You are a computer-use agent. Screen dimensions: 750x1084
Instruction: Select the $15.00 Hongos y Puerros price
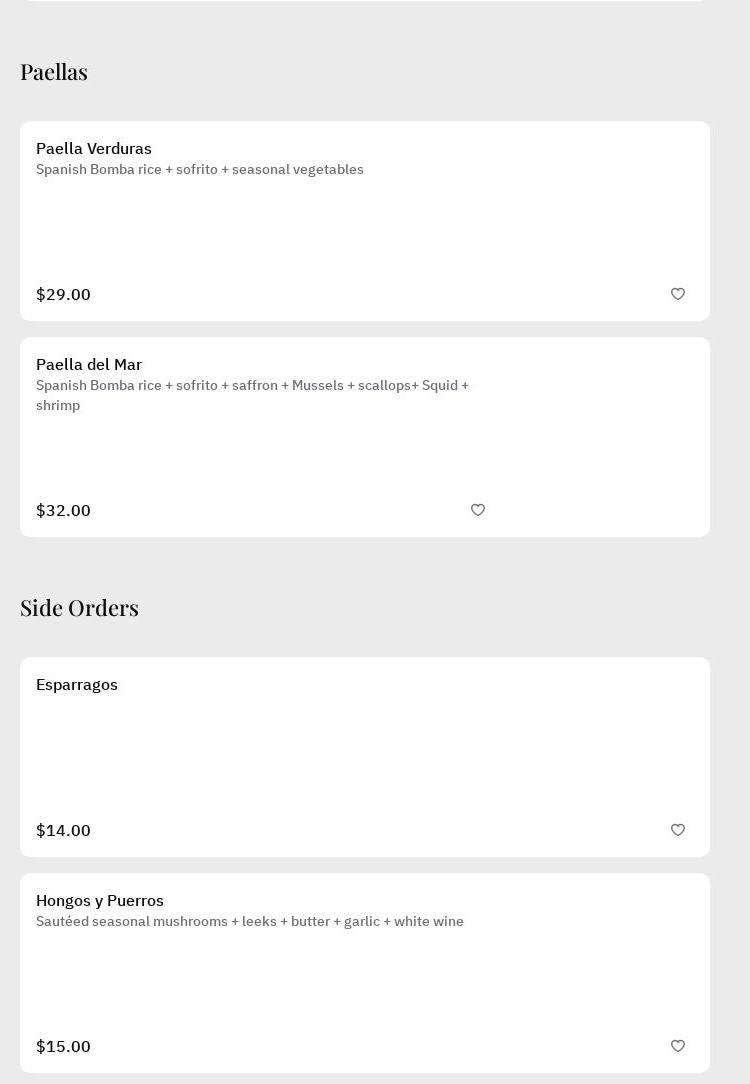tap(63, 1047)
